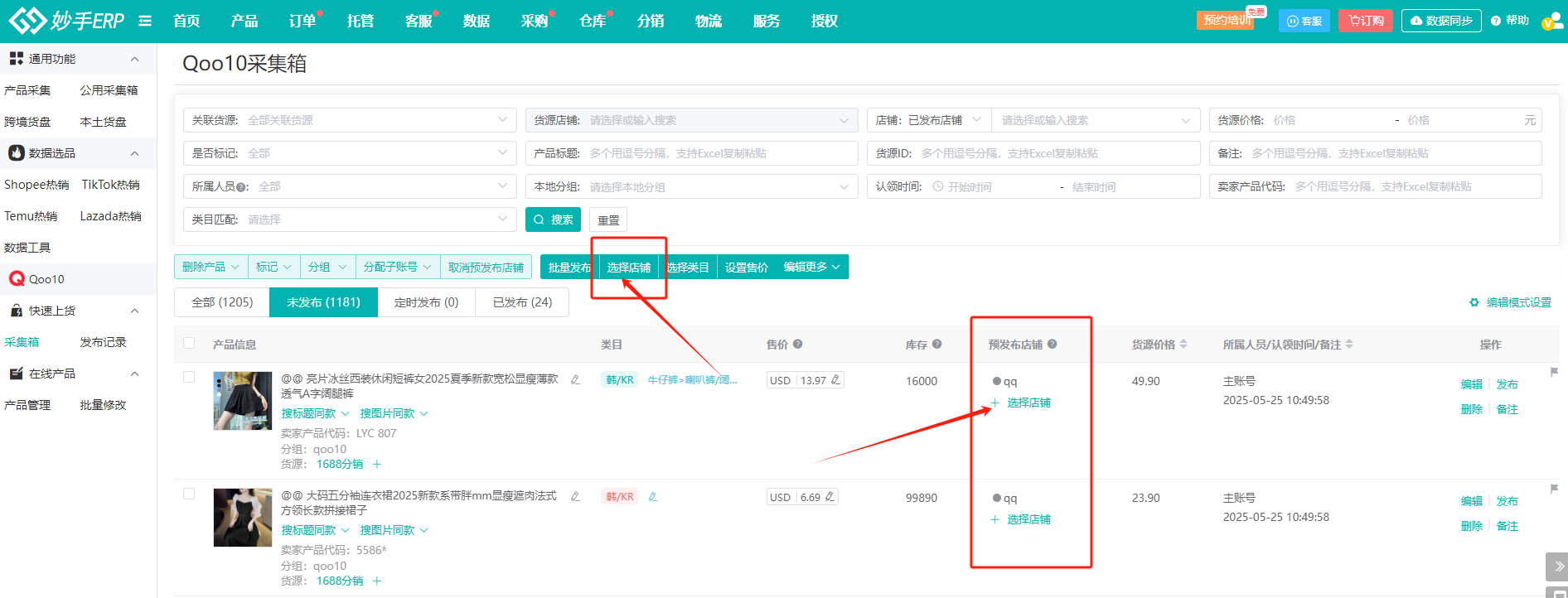The width and height of the screenshot is (1568, 598).
Task: Open the 删除产品 dropdown button
Action: 211,267
